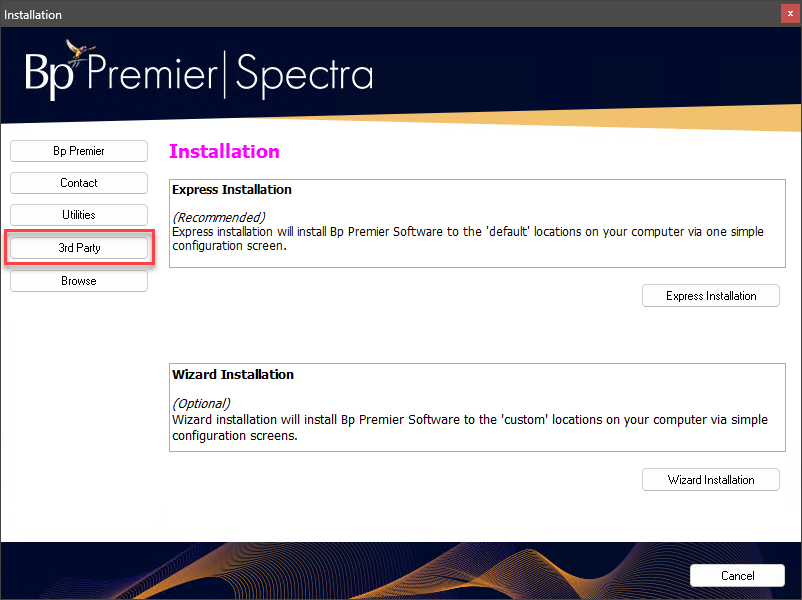Click the Wizard Installation bold heading
802x600 pixels.
[x=233, y=374]
